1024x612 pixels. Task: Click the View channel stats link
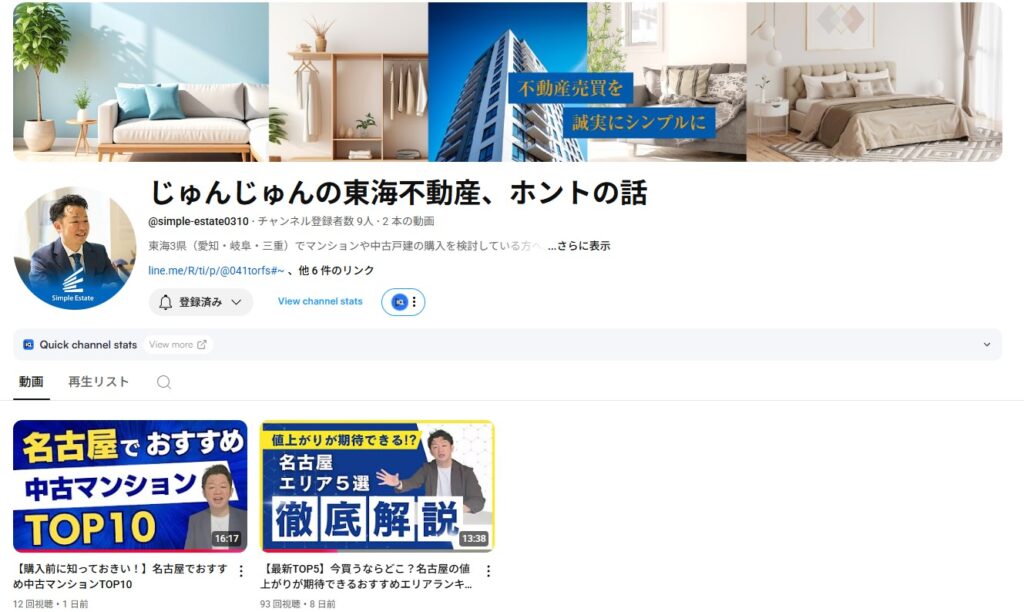click(320, 301)
